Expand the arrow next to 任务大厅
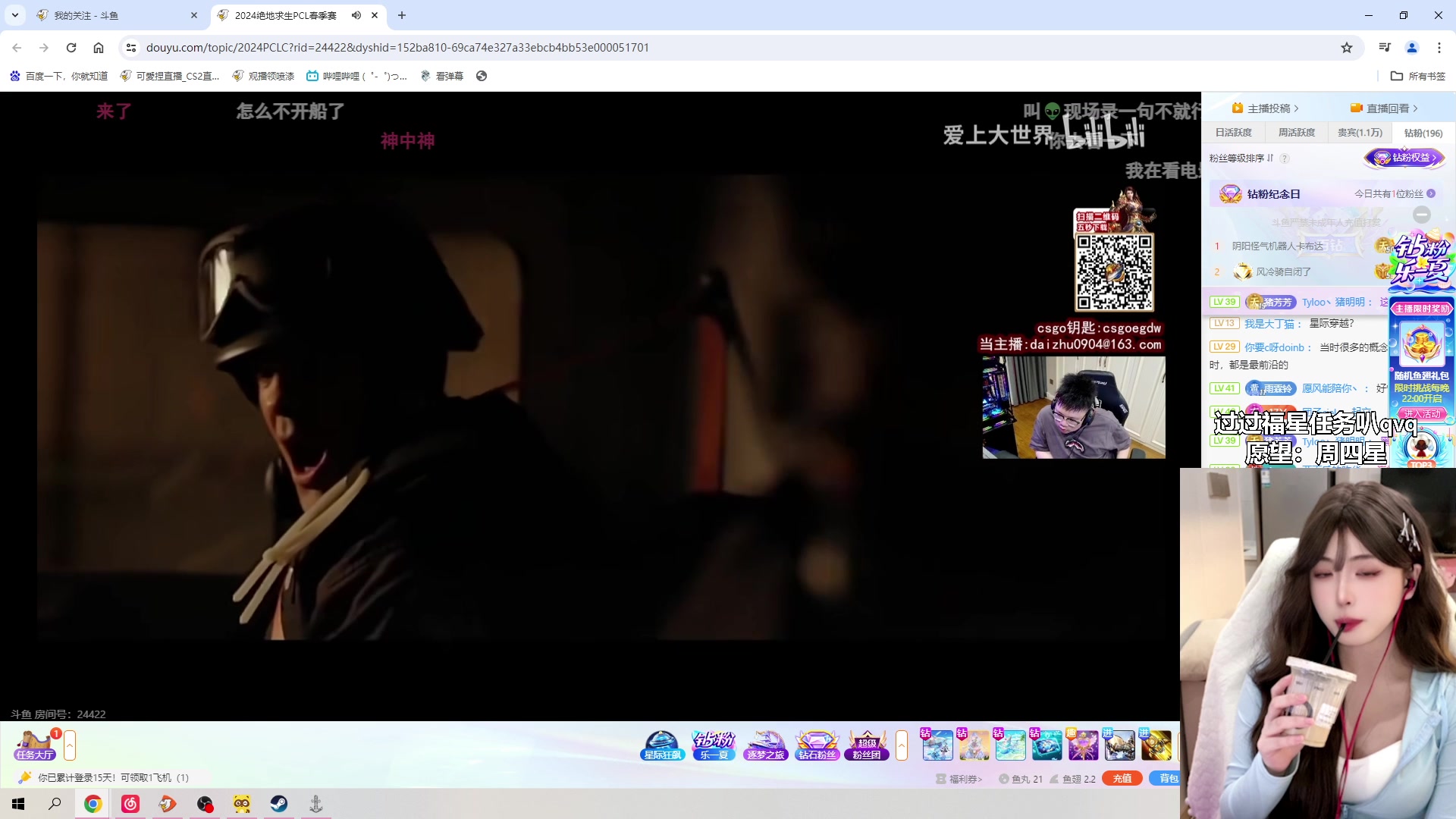The image size is (1456, 819). click(70, 745)
